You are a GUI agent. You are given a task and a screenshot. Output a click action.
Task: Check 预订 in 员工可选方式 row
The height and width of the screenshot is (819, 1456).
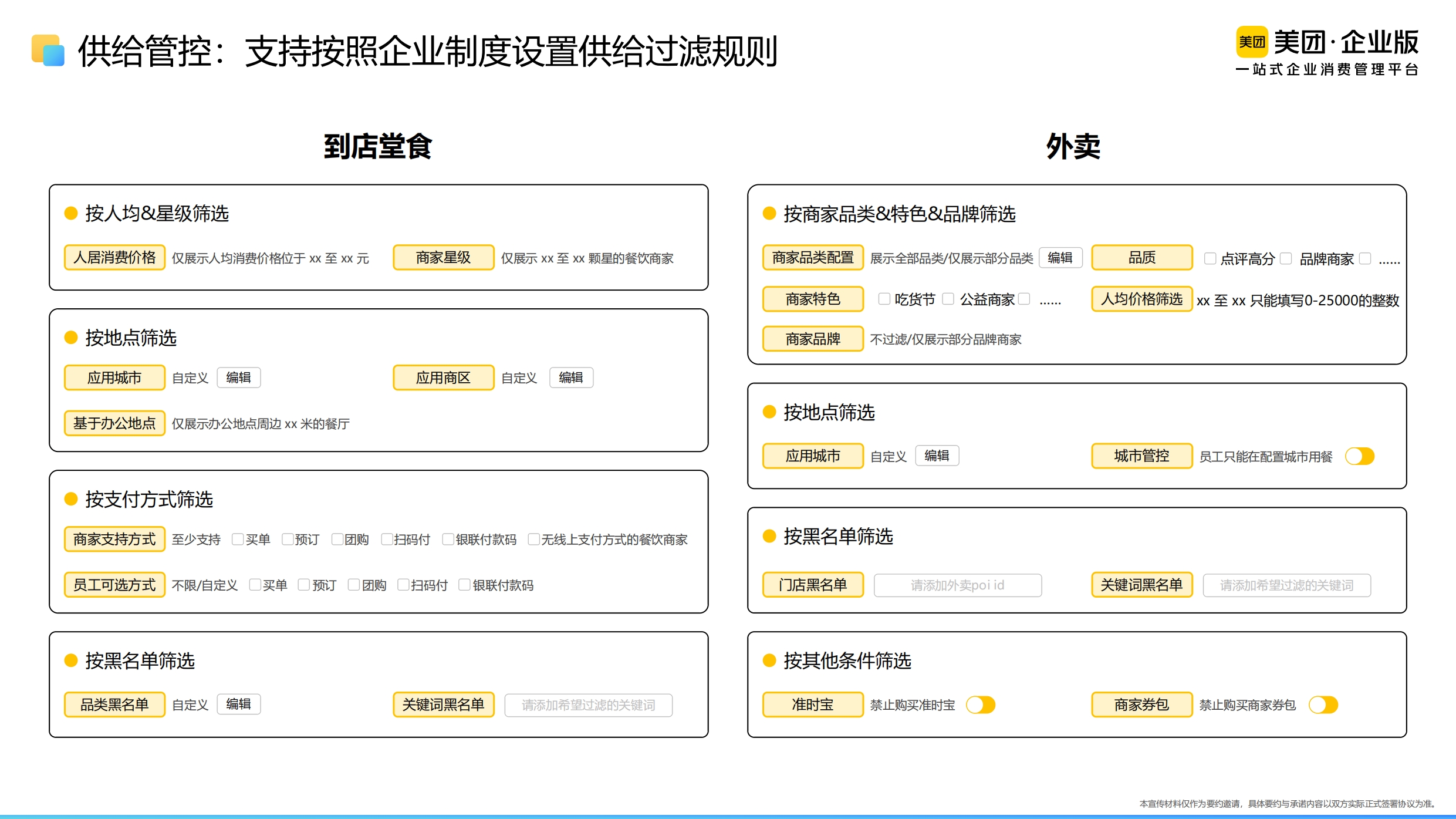[x=303, y=585]
